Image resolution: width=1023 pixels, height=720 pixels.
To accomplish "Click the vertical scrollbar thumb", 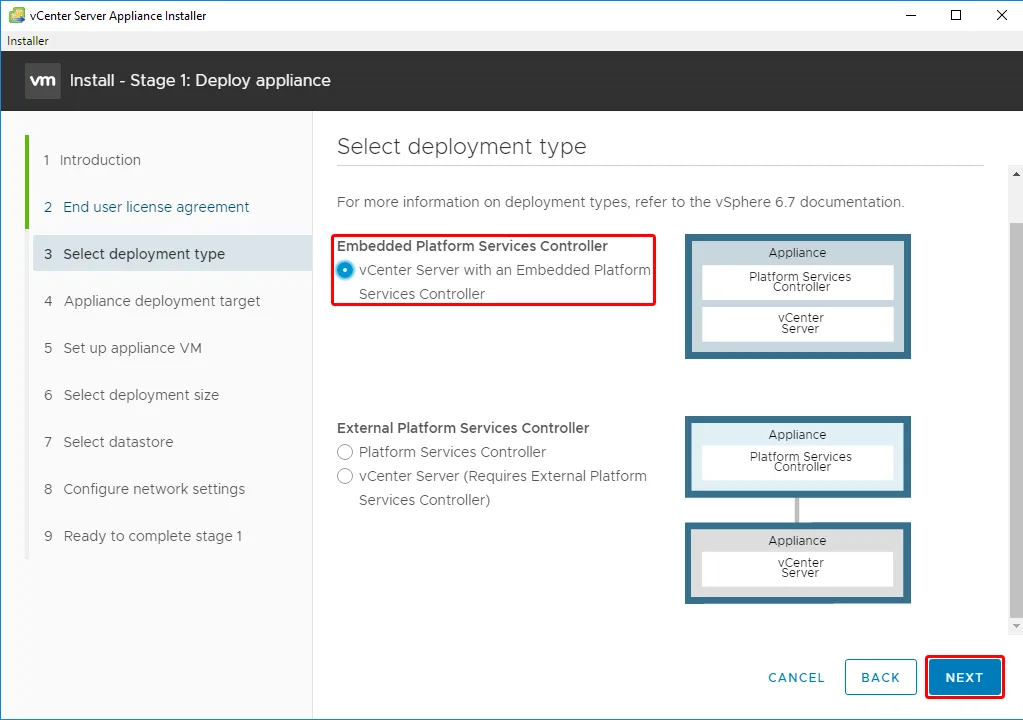I will click(x=1016, y=419).
